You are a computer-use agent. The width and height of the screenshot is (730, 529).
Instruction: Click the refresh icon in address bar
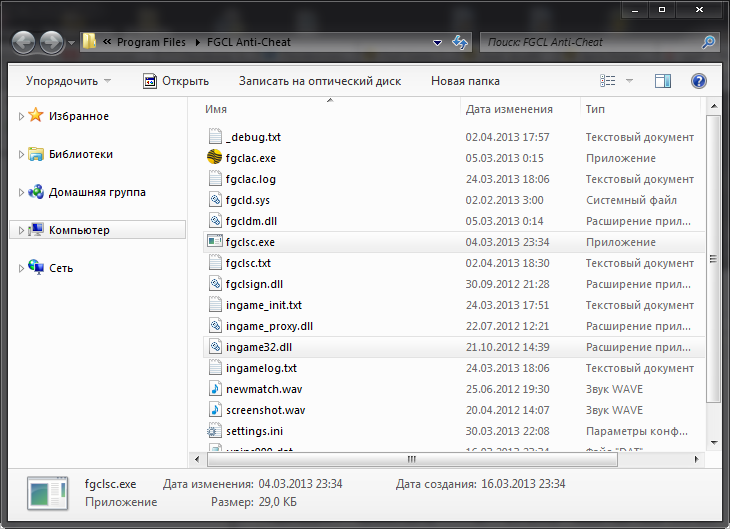tap(460, 42)
